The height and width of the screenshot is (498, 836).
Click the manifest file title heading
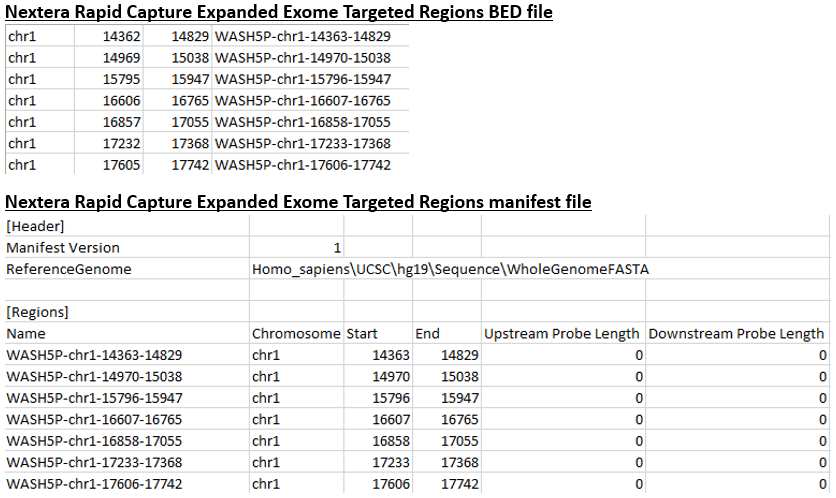click(x=298, y=202)
